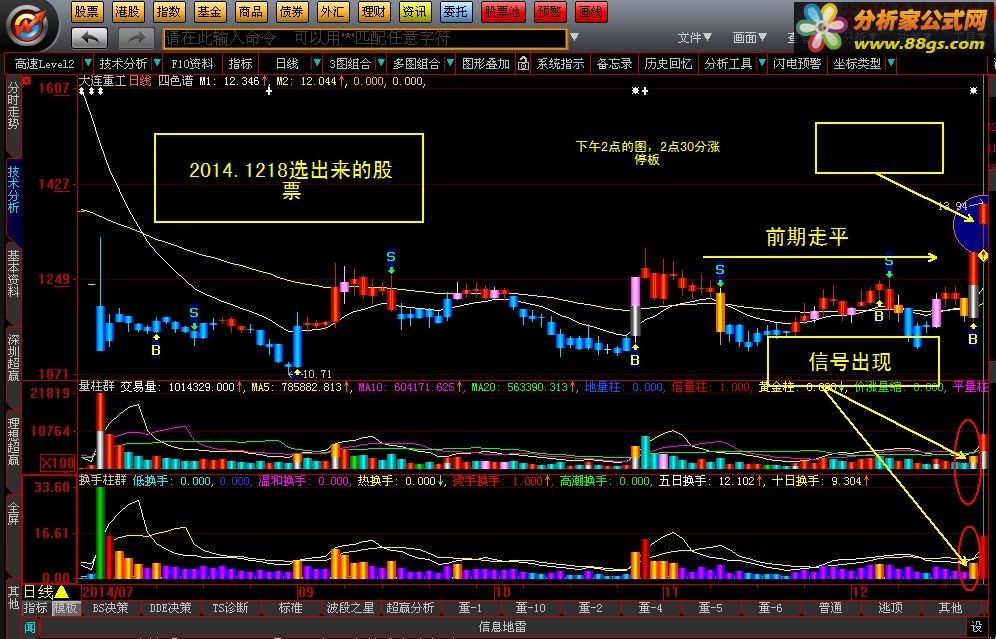Click 历史回忆 in the toolbar
This screenshot has height=639, width=996.
coord(668,64)
